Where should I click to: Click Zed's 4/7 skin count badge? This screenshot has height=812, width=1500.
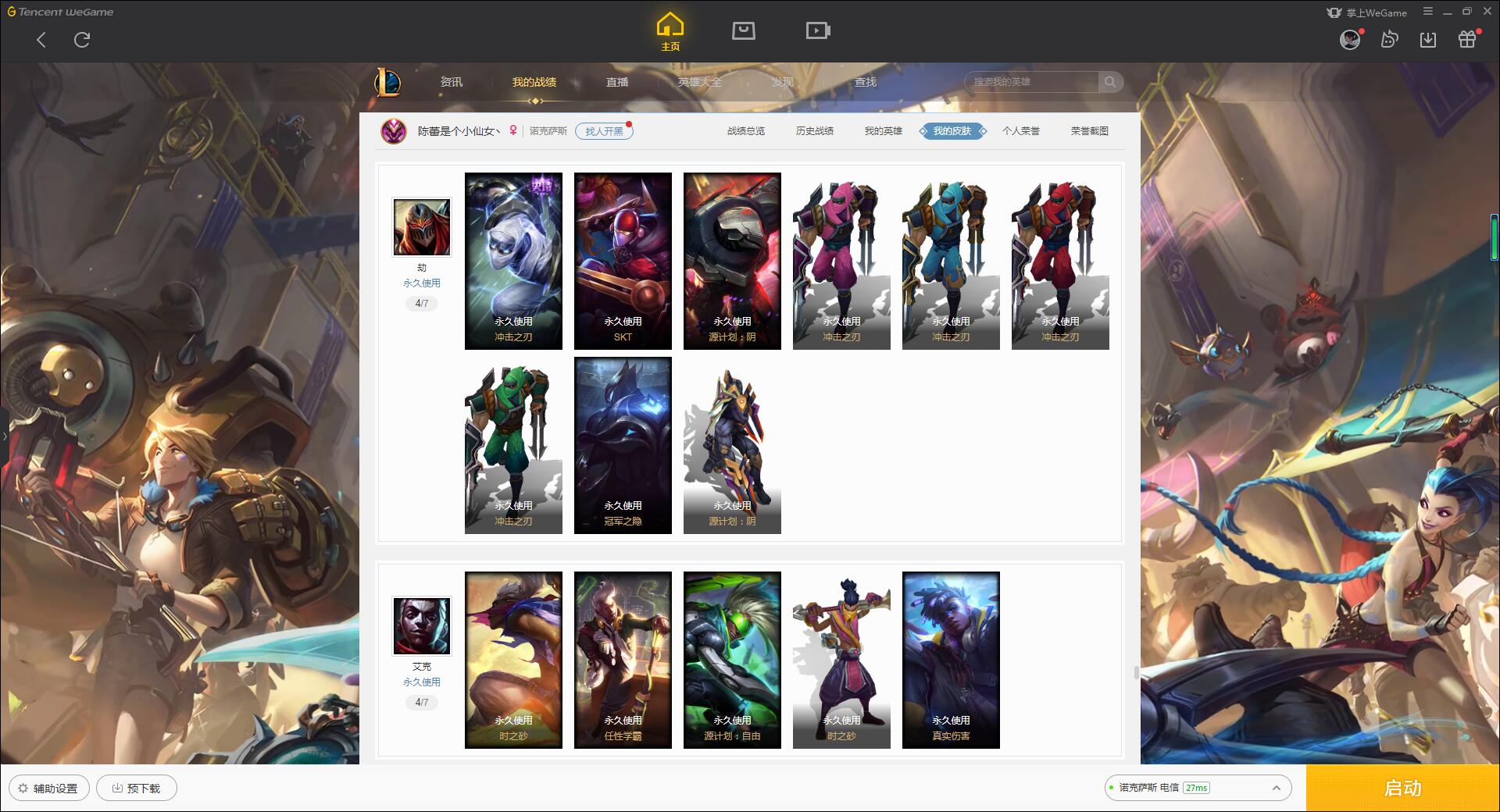coord(422,303)
